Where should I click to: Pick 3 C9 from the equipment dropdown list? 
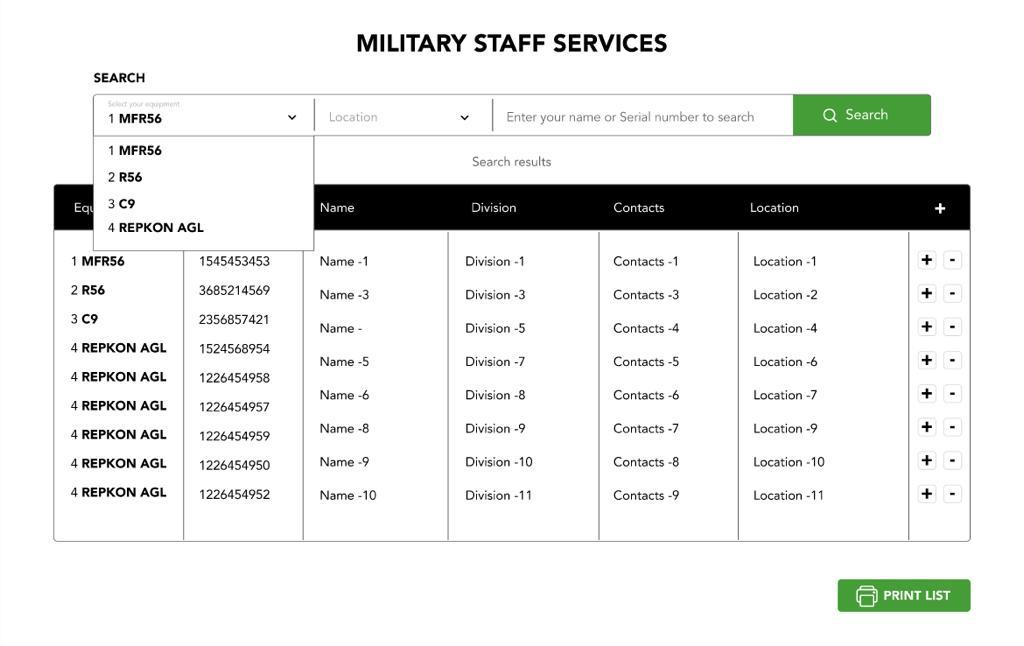tap(121, 204)
